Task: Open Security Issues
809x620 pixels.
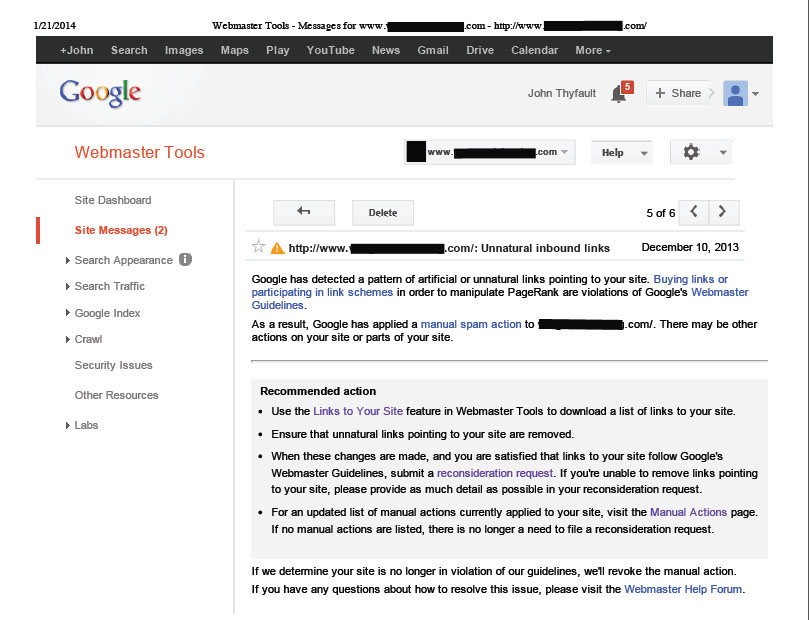Action: tap(114, 365)
